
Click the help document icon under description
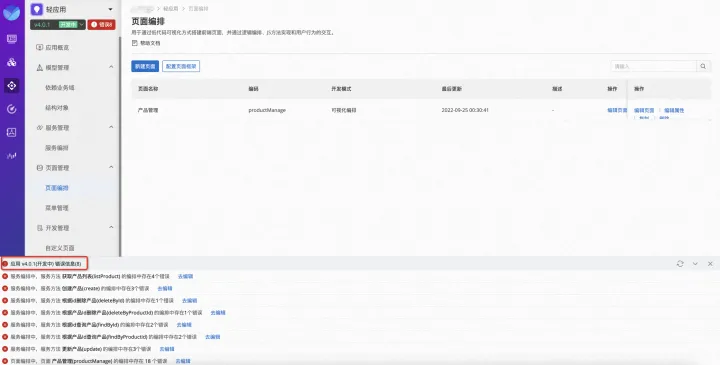135,43
